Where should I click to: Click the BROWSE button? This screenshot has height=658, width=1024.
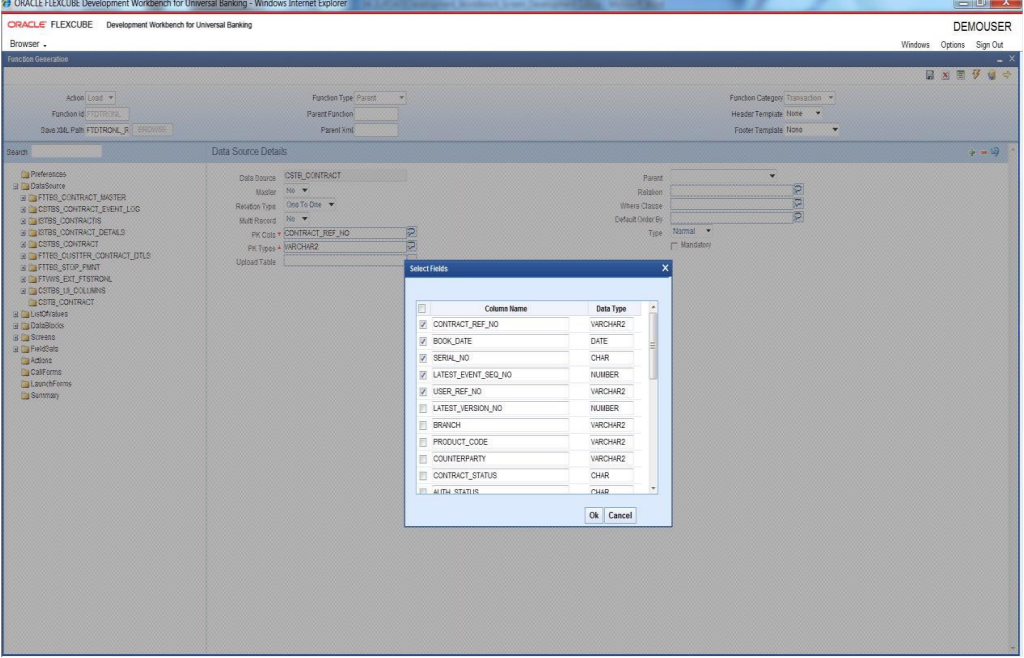pos(152,130)
